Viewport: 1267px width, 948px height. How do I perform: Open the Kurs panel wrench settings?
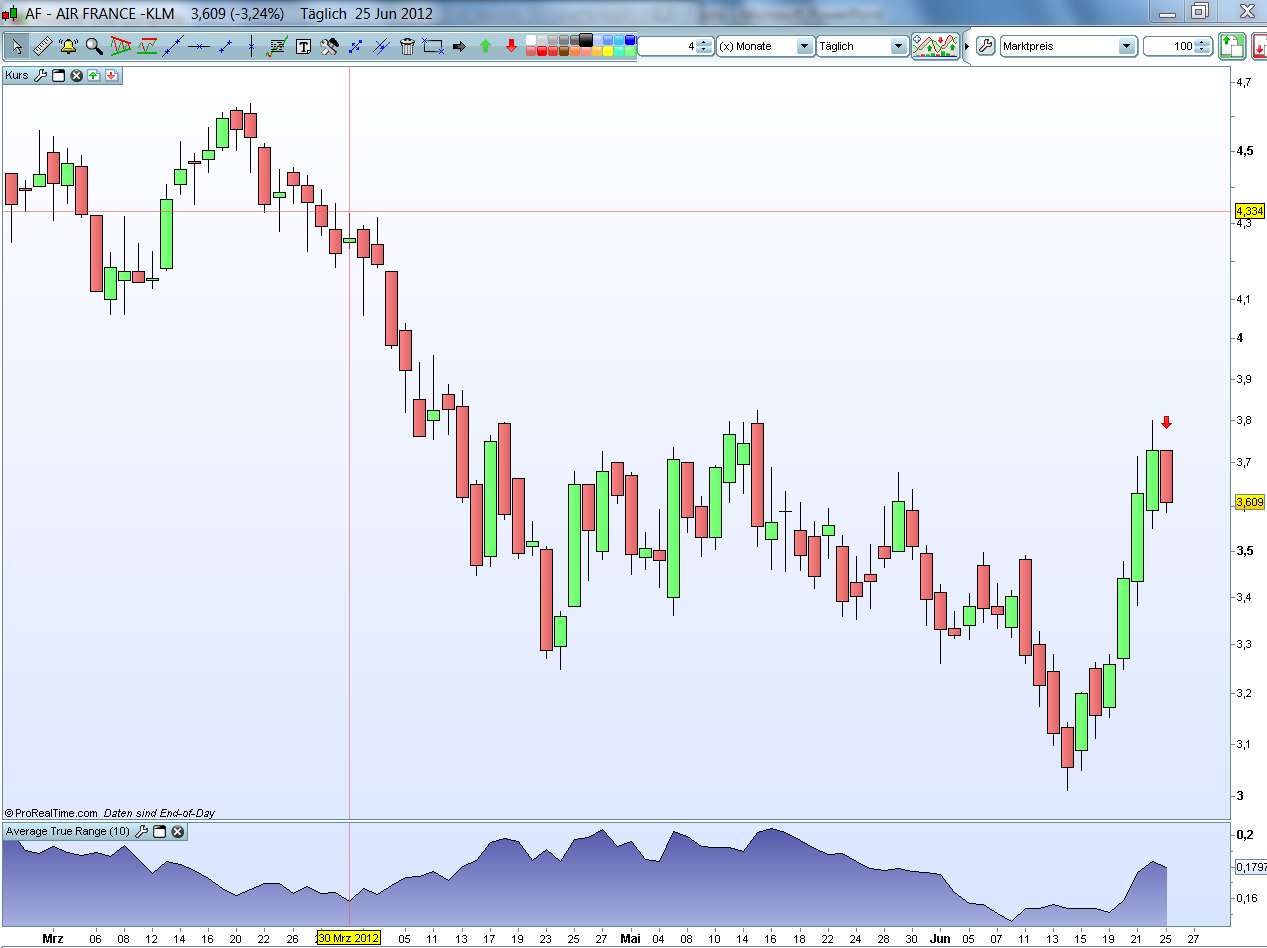coord(41,75)
